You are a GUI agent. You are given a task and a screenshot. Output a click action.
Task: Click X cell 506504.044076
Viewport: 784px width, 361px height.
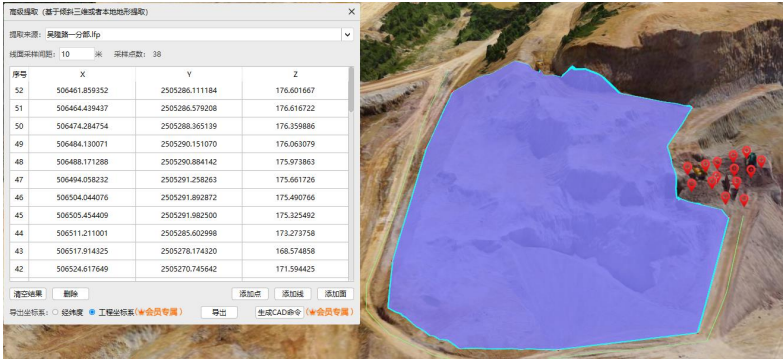[x=82, y=198]
